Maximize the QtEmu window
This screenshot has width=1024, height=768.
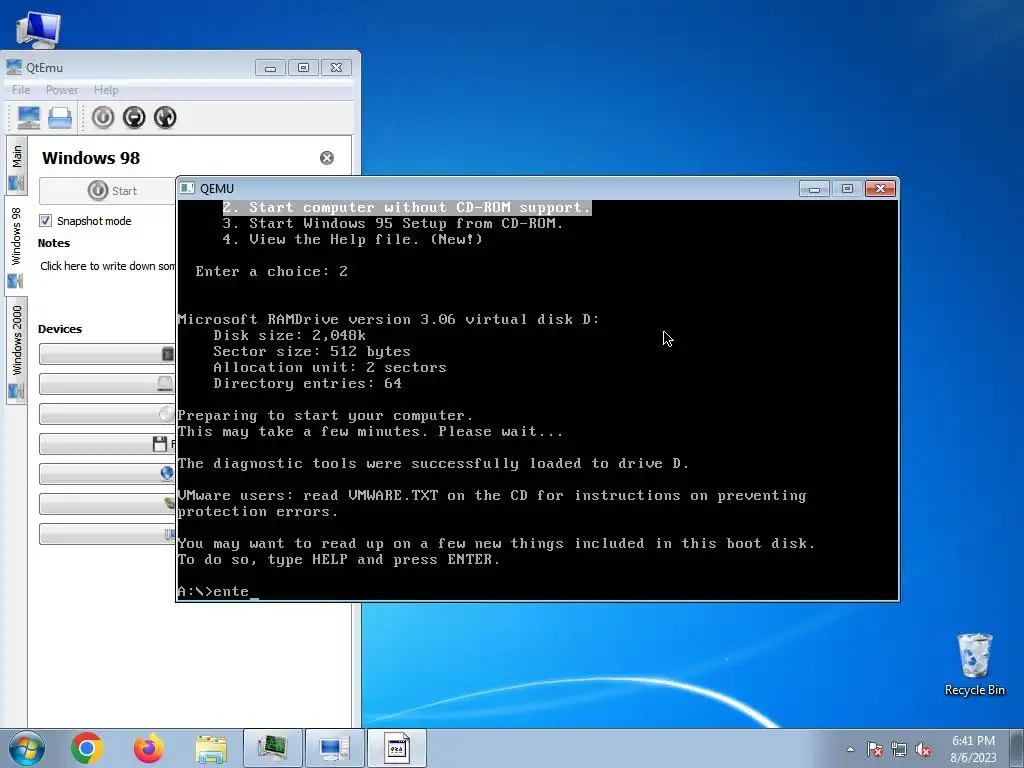point(303,67)
